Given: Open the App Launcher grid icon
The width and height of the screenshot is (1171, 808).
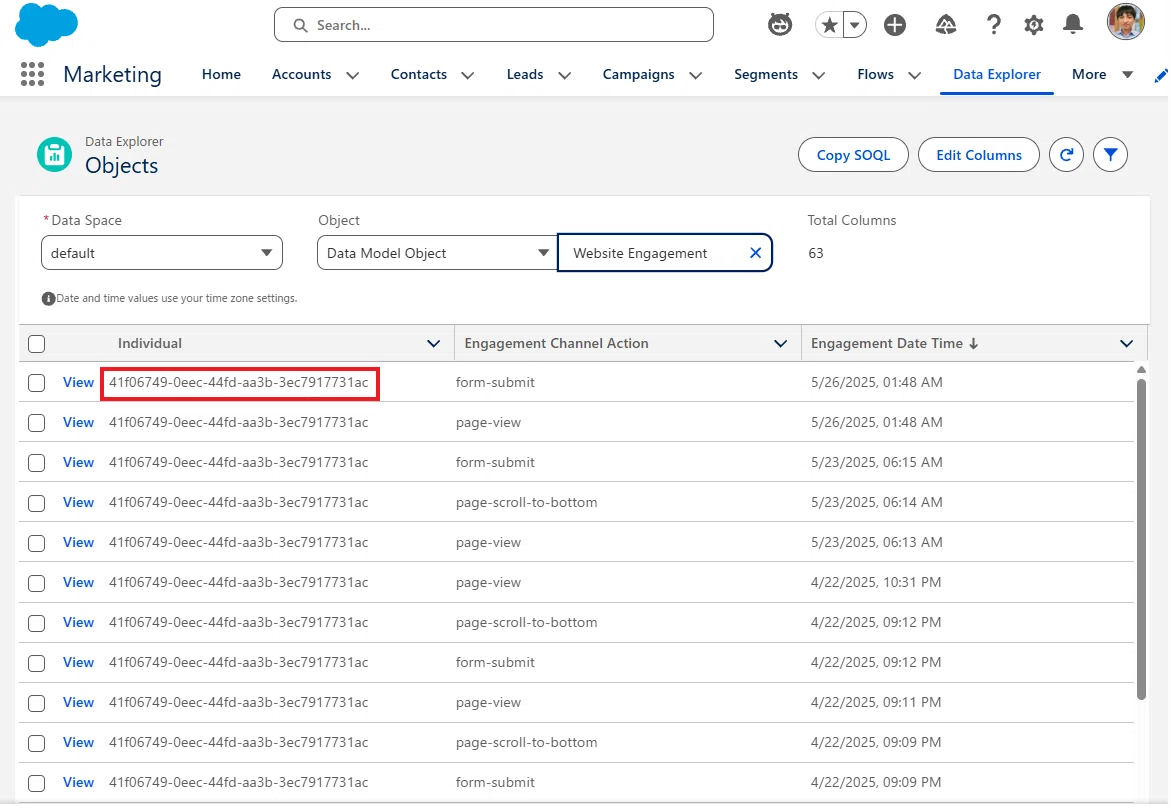Looking at the screenshot, I should (x=32, y=74).
